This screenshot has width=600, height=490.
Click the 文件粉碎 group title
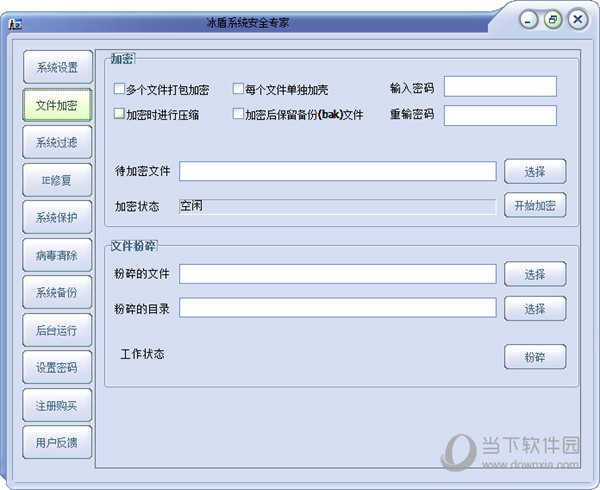tap(133, 246)
